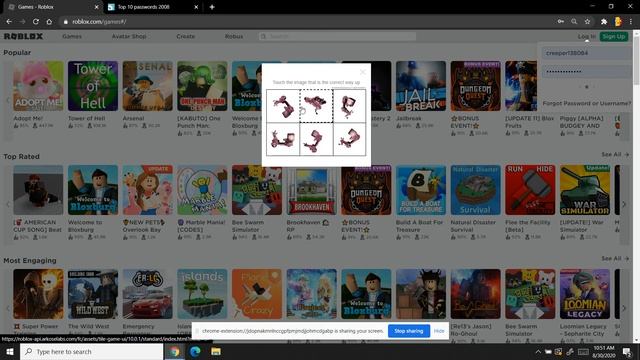Click the taskbar clock showing 10:51 AM
Screen dimensions: 640x360
(603, 351)
